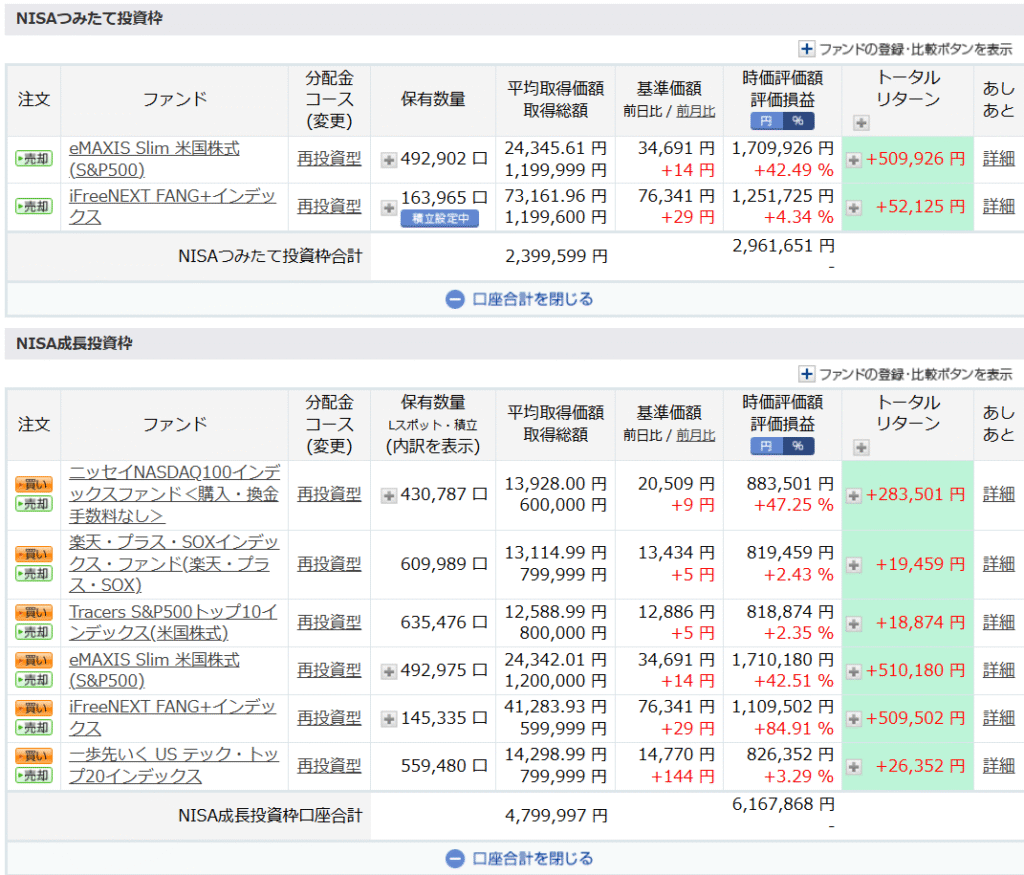Open eMAXIS Slim 米国株式 link in つみたて投資枠
The height and width of the screenshot is (875, 1024).
click(x=154, y=159)
